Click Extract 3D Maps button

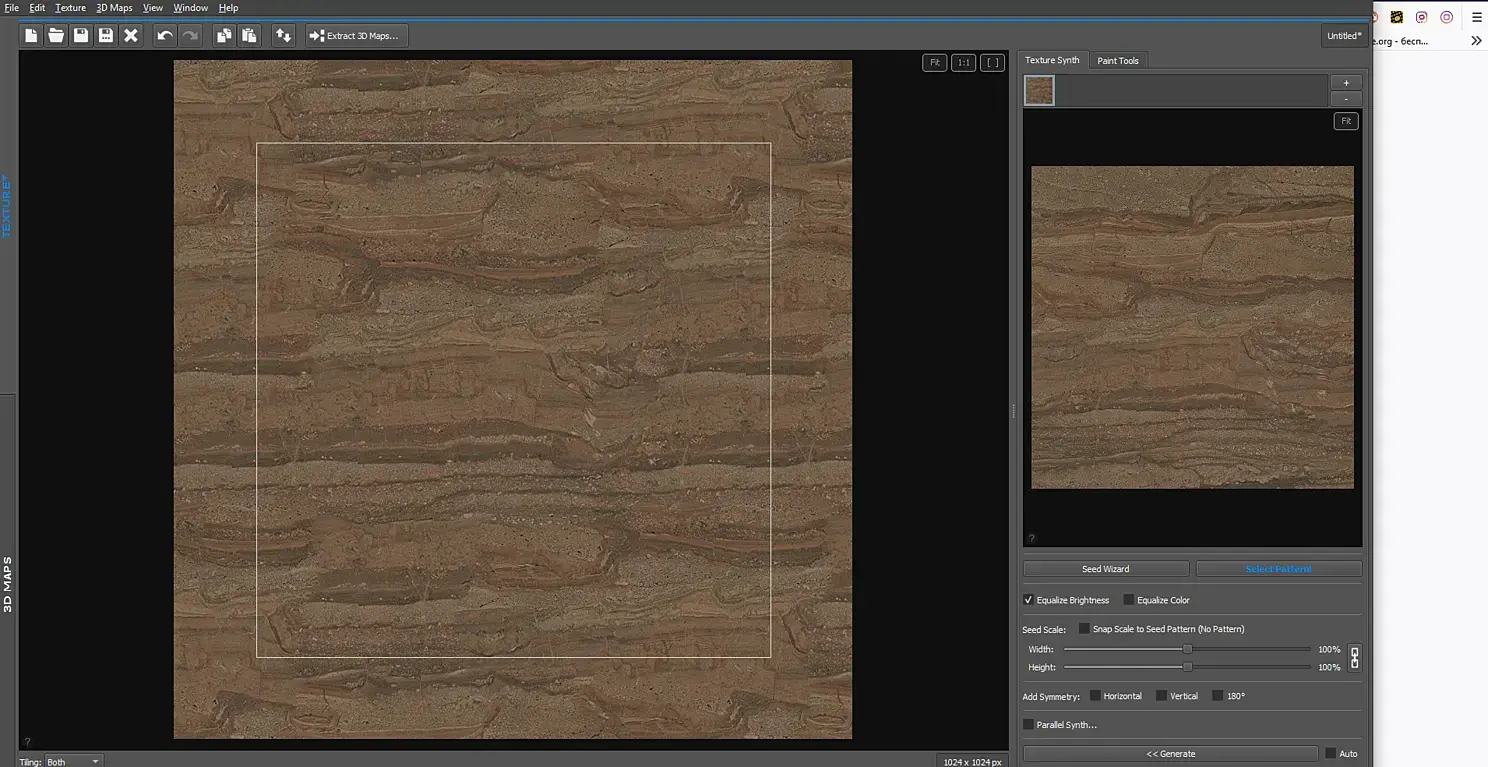pyautogui.click(x=356, y=36)
